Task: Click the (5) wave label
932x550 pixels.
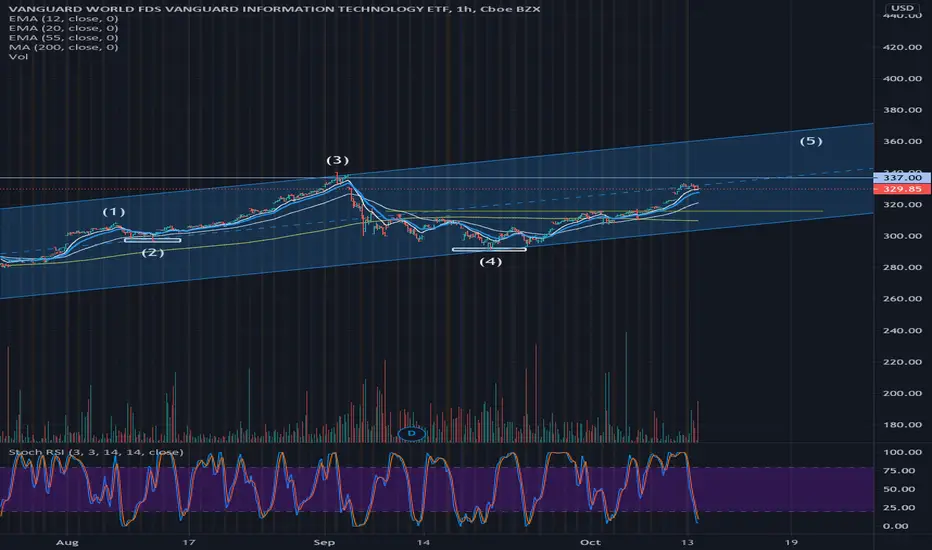Action: 811,141
